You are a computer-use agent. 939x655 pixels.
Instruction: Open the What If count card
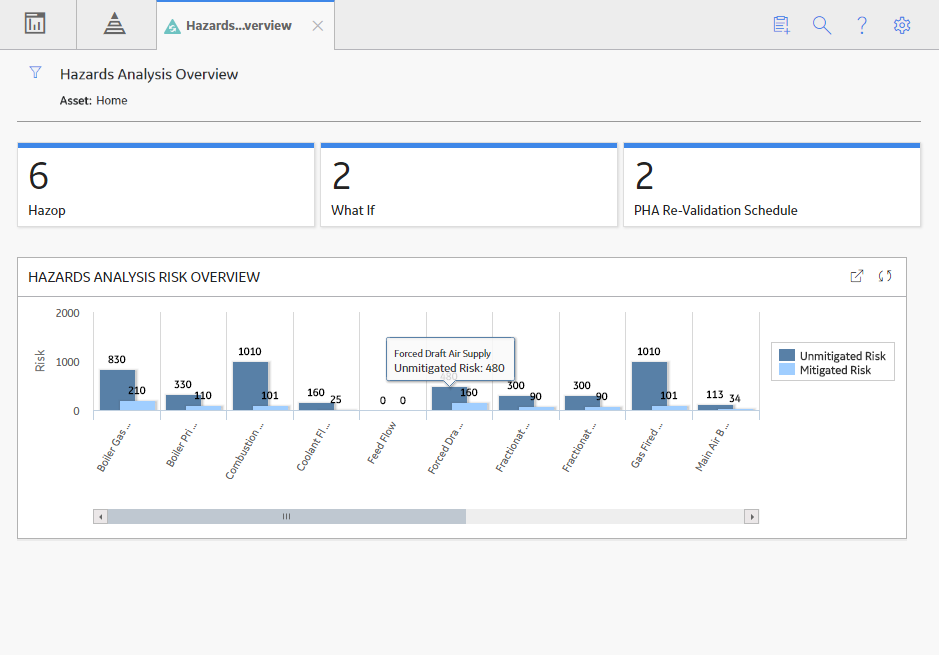point(469,185)
